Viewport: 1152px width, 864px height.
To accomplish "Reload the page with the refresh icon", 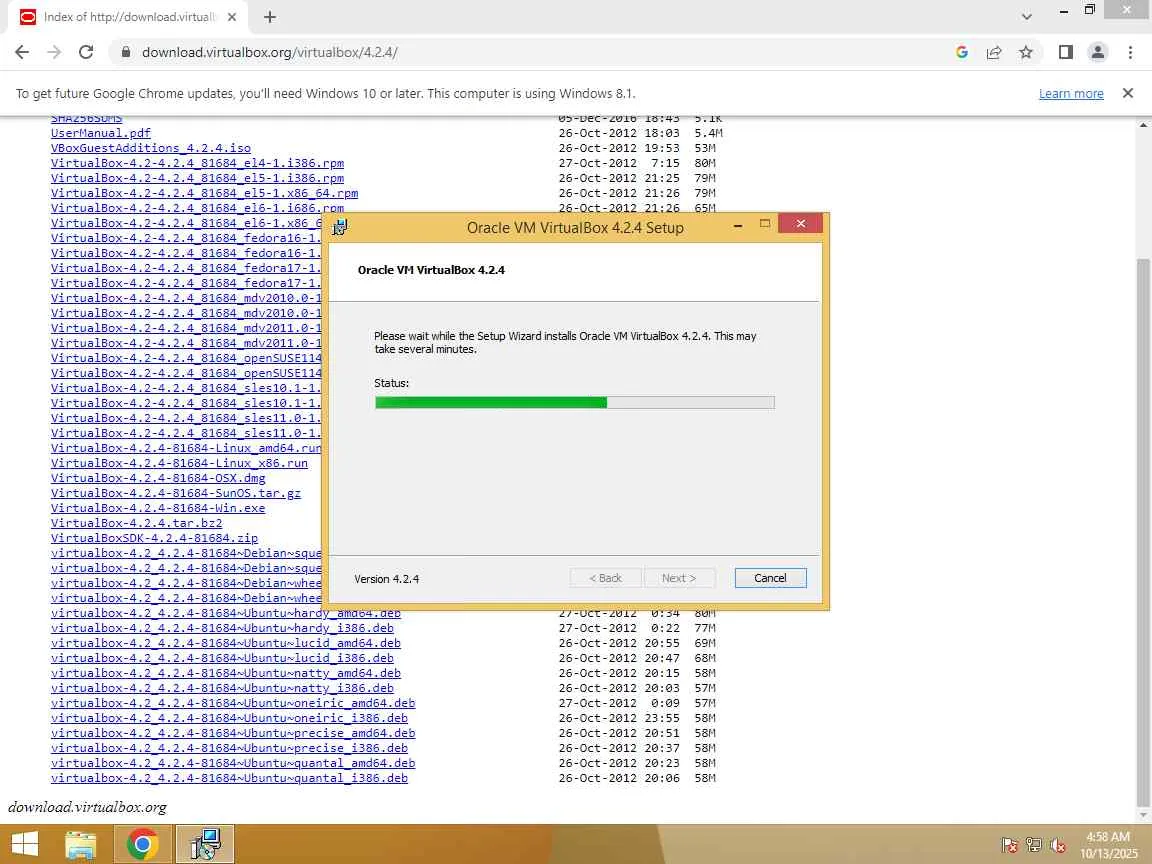I will click(86, 52).
